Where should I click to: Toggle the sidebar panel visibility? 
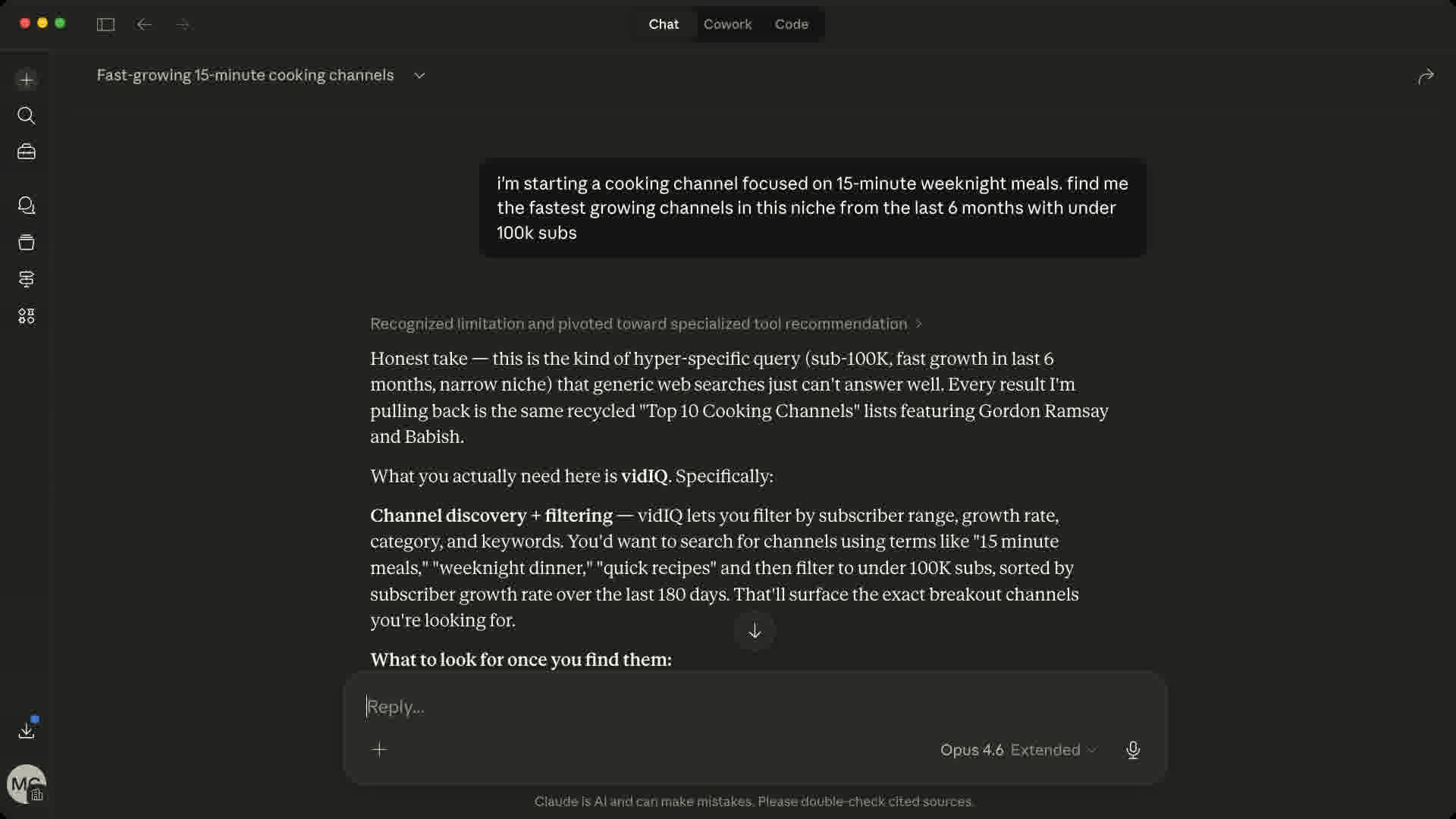pyautogui.click(x=105, y=24)
